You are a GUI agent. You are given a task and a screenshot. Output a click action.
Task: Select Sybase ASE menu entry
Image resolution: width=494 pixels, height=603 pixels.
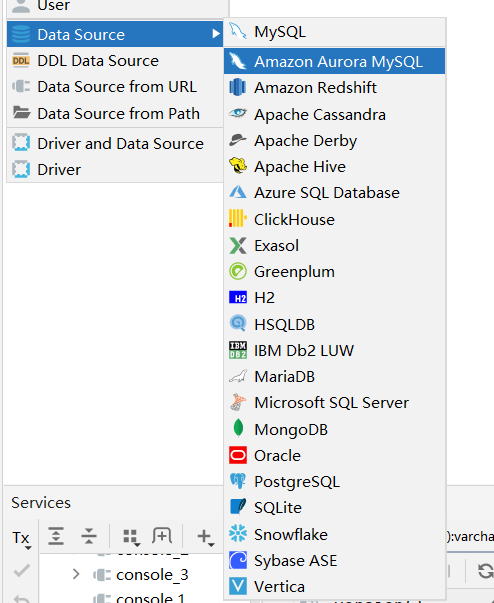(x=334, y=560)
